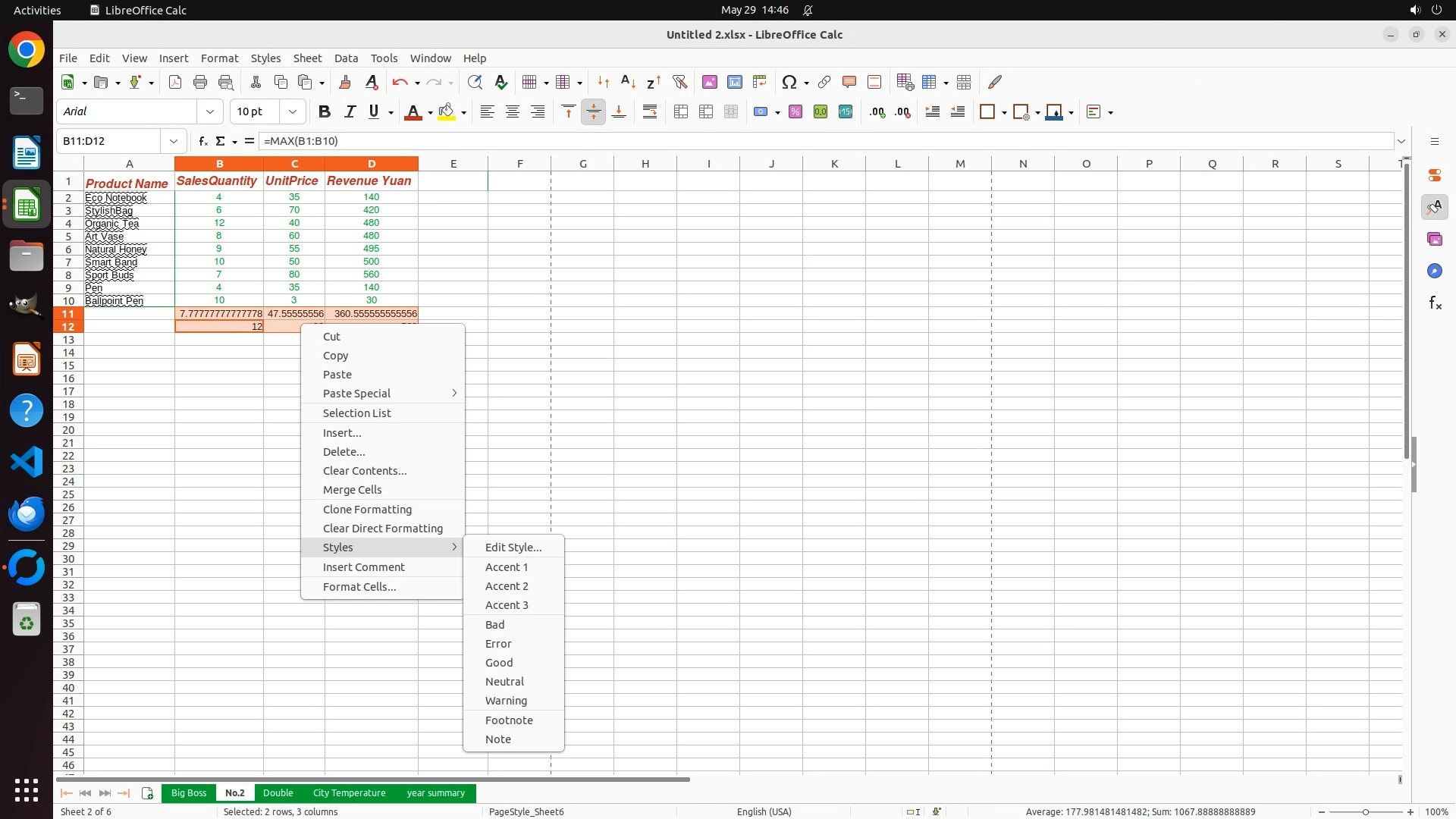1456x819 pixels.
Task: Click the Format as Percent icon
Action: coord(795,112)
